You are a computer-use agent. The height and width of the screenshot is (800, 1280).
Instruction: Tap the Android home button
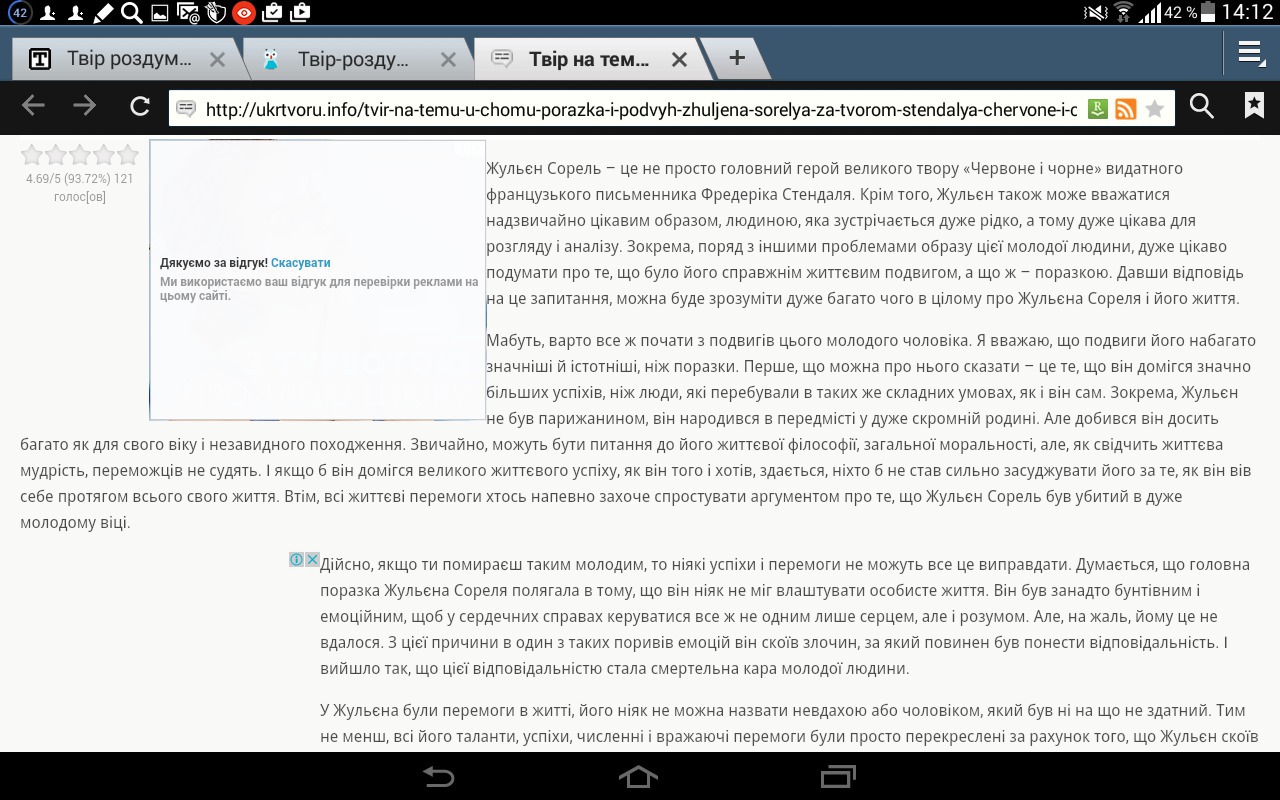click(639, 777)
